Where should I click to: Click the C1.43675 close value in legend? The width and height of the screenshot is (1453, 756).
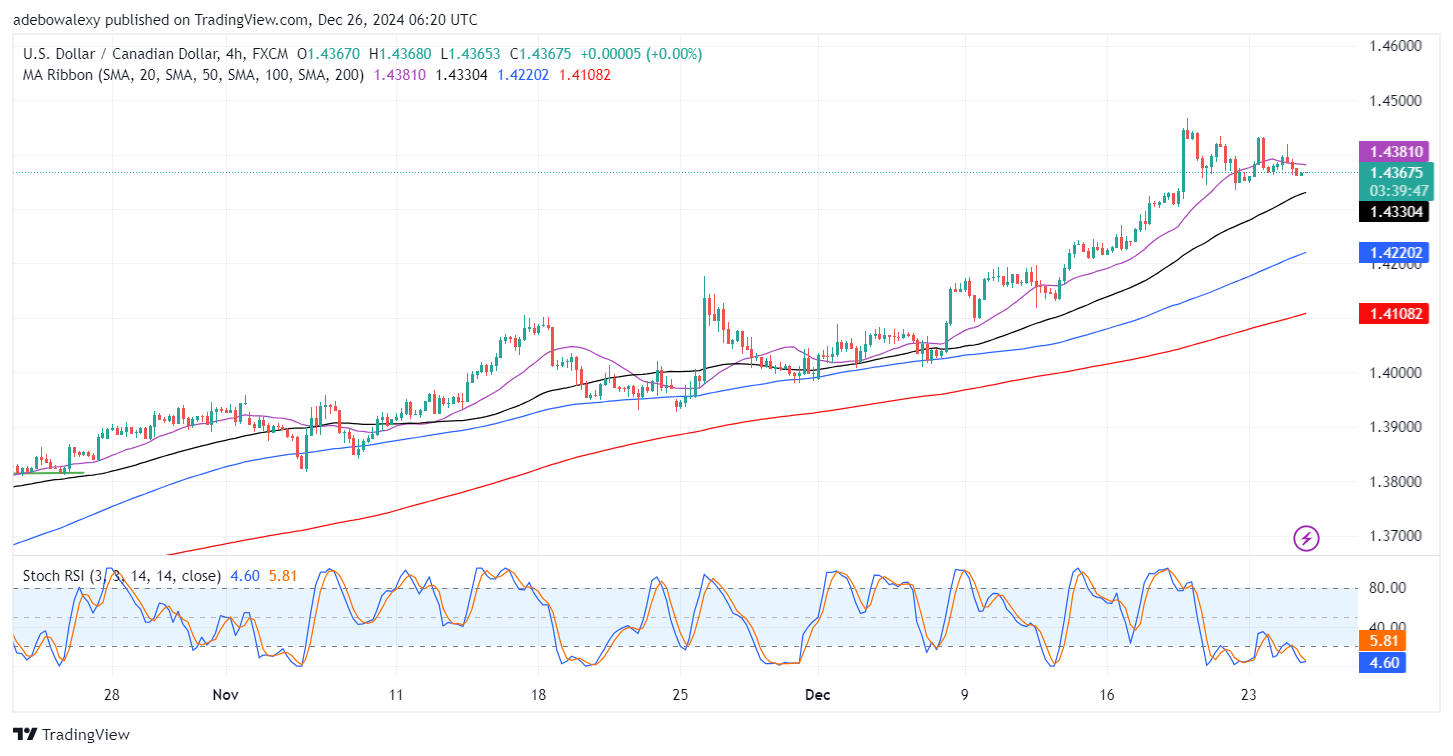pyautogui.click(x=540, y=54)
